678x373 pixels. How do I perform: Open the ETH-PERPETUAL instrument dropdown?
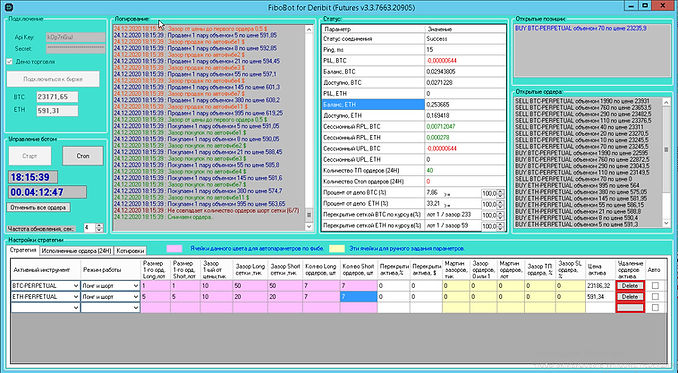click(x=76, y=297)
